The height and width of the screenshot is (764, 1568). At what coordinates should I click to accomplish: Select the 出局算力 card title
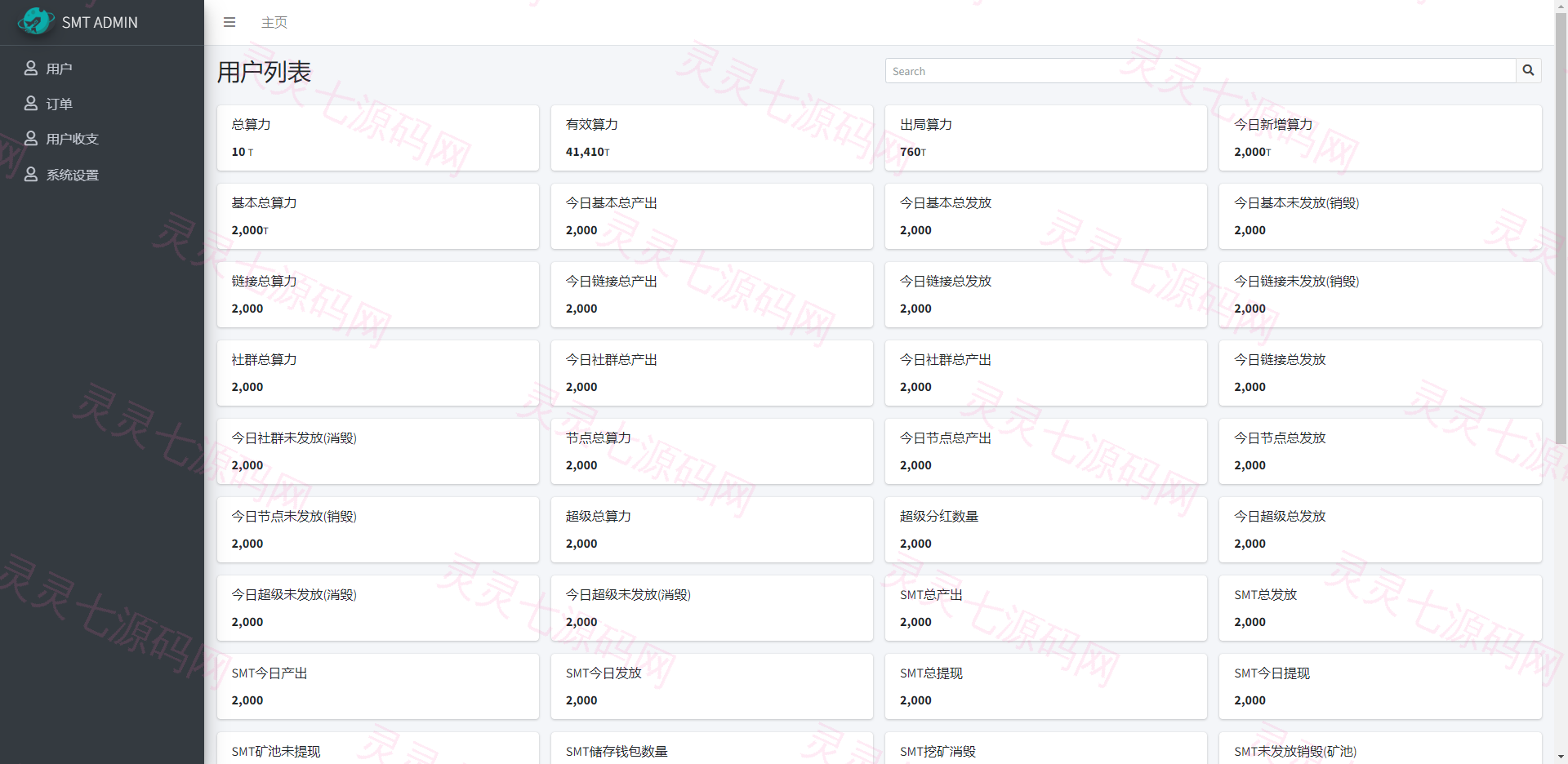[926, 124]
